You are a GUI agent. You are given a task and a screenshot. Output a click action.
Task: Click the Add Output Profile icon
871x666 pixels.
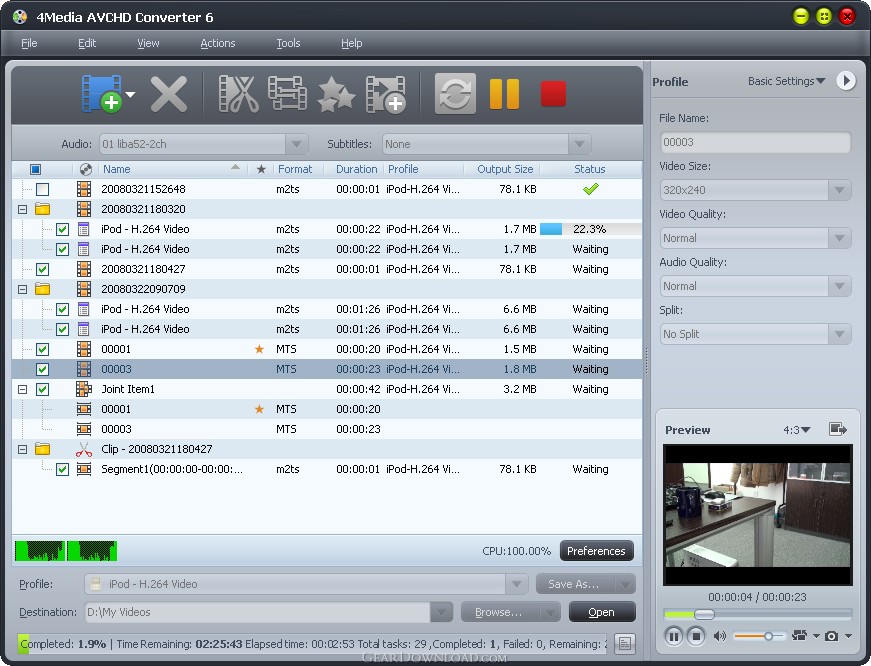point(386,94)
